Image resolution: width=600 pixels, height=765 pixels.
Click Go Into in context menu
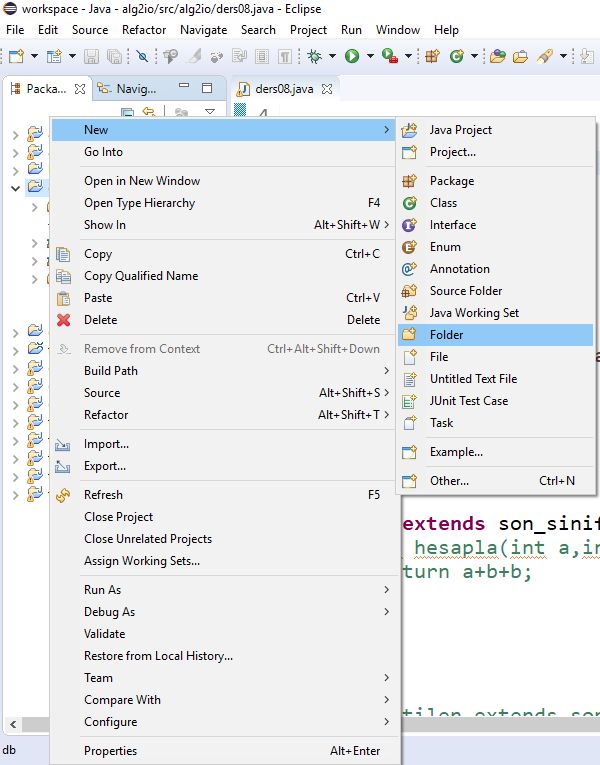click(223, 152)
